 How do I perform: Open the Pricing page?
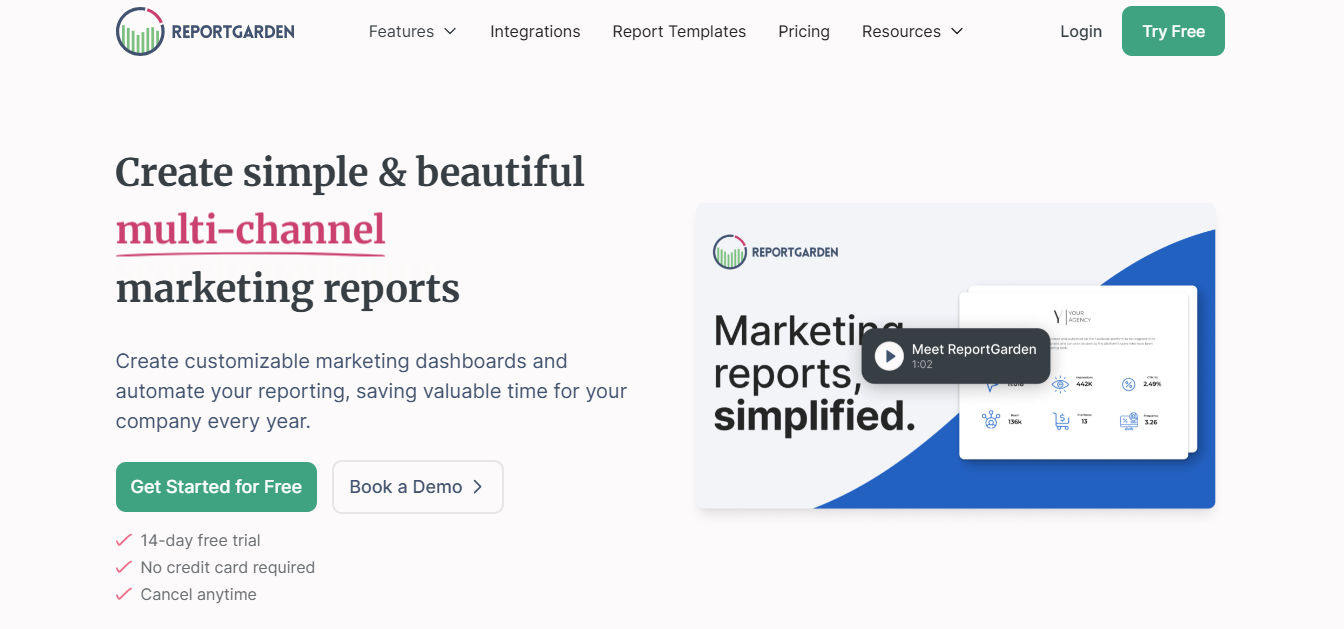[804, 32]
